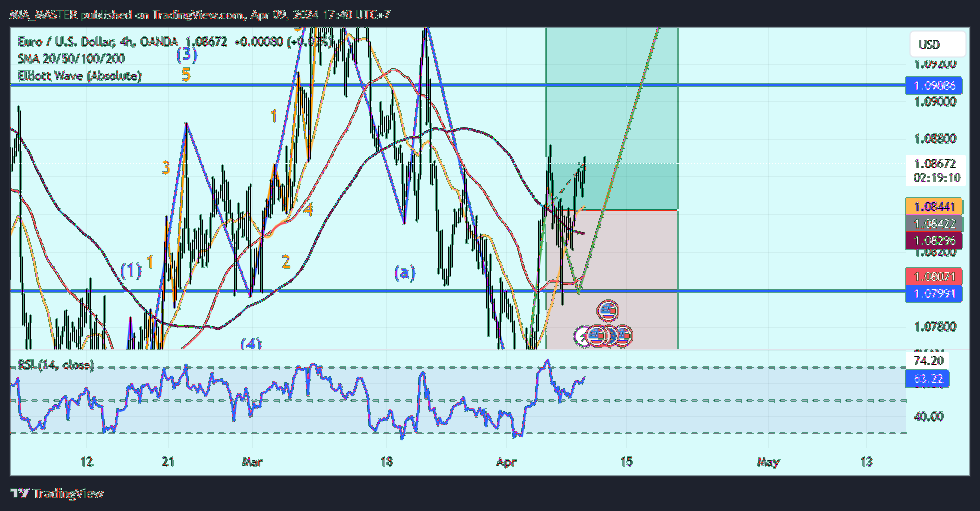Click the RSI upper level label 74.20
This screenshot has width=980, height=511.
928,361
